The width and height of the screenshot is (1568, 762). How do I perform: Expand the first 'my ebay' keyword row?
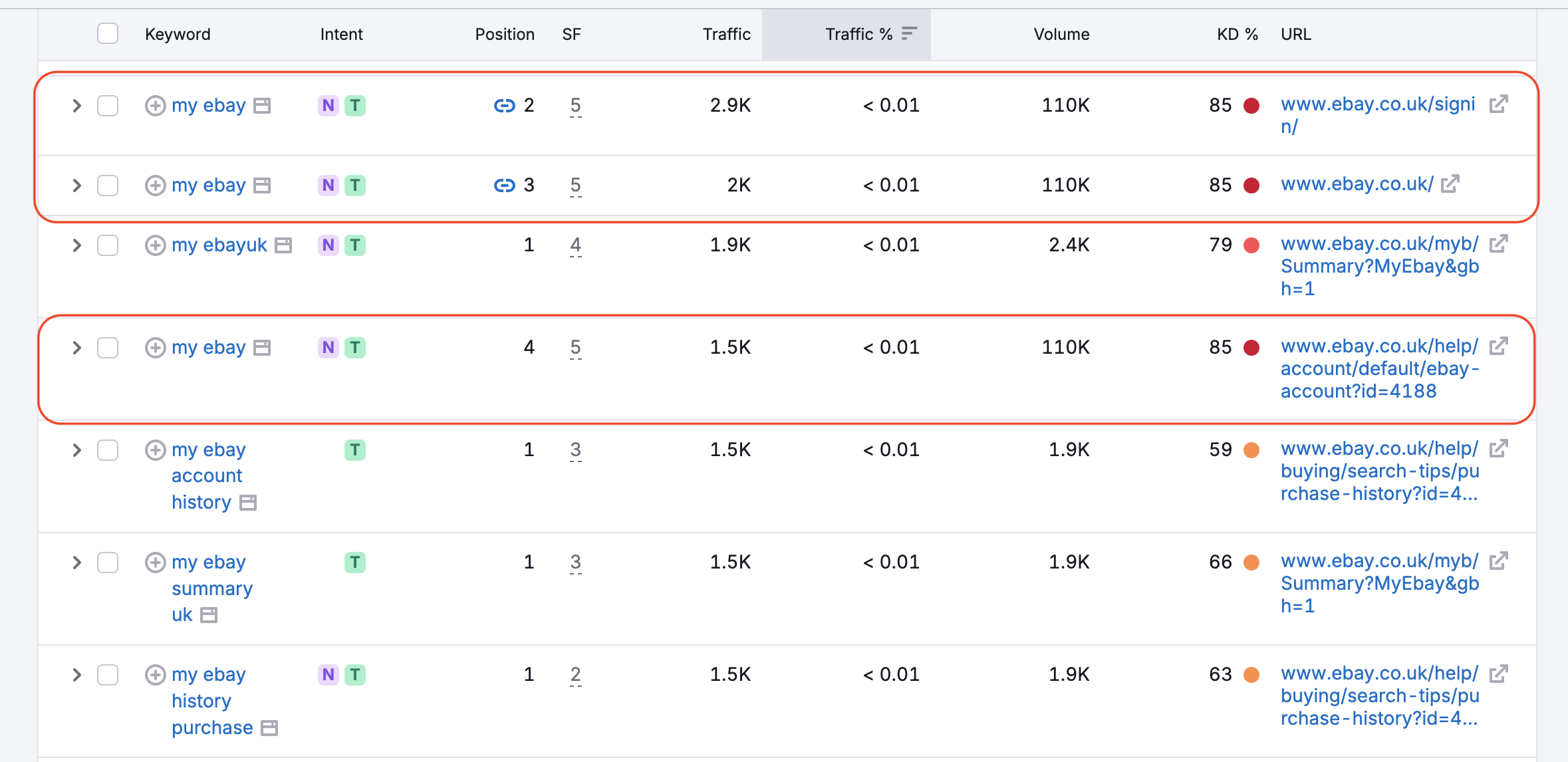[x=76, y=105]
